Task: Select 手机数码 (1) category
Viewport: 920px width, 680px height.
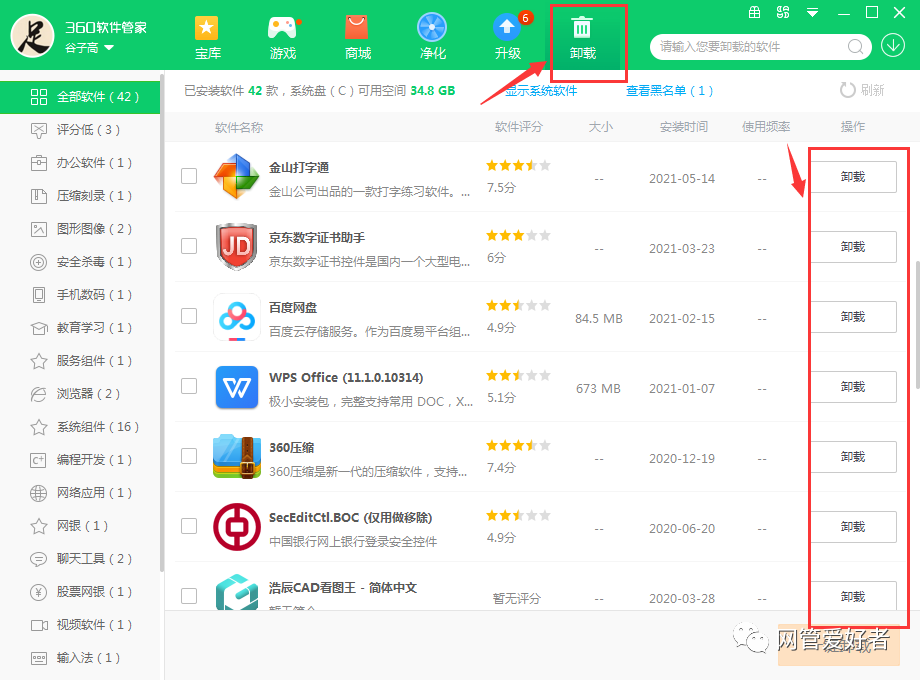Action: pos(80,295)
